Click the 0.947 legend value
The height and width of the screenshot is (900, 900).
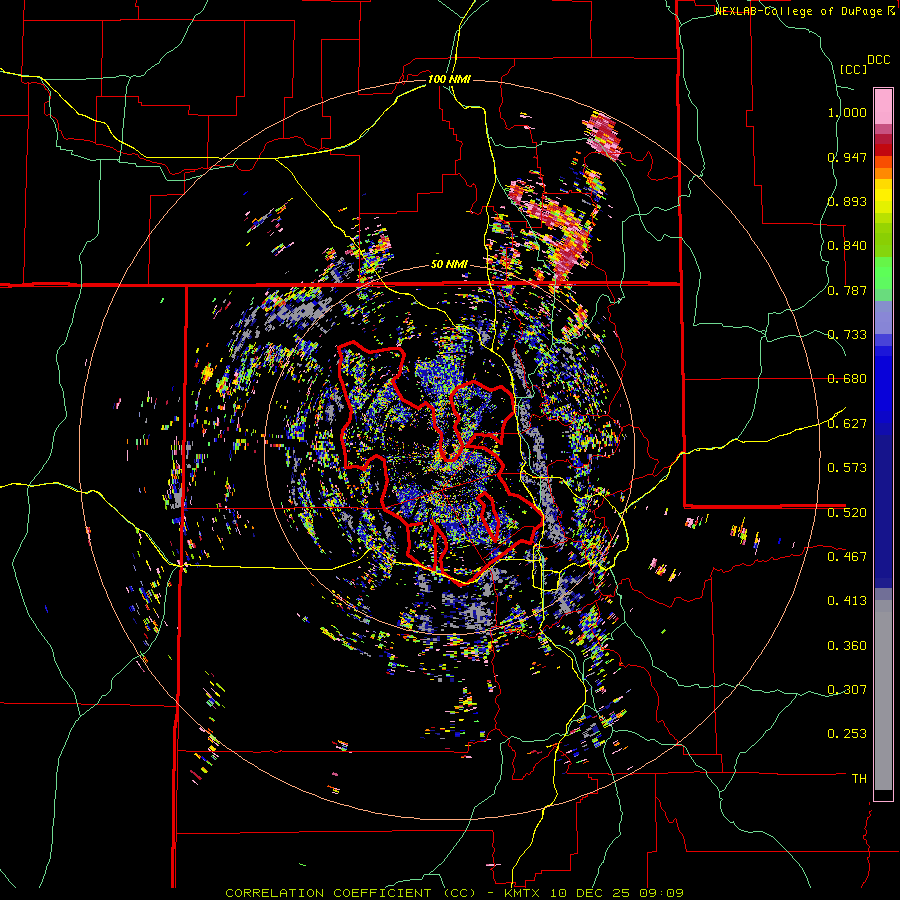tap(847, 157)
